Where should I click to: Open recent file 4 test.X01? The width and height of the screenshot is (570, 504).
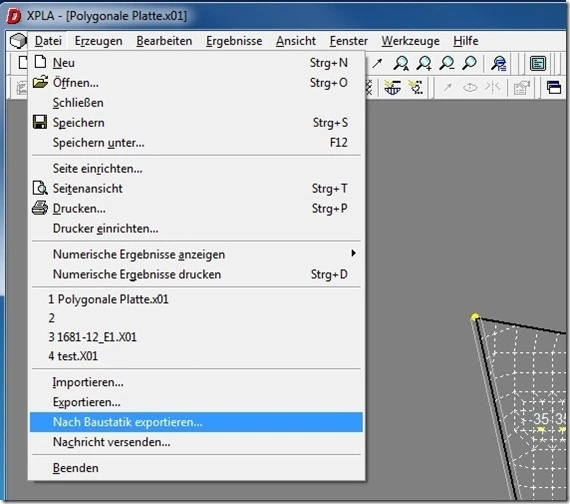pyautogui.click(x=196, y=356)
